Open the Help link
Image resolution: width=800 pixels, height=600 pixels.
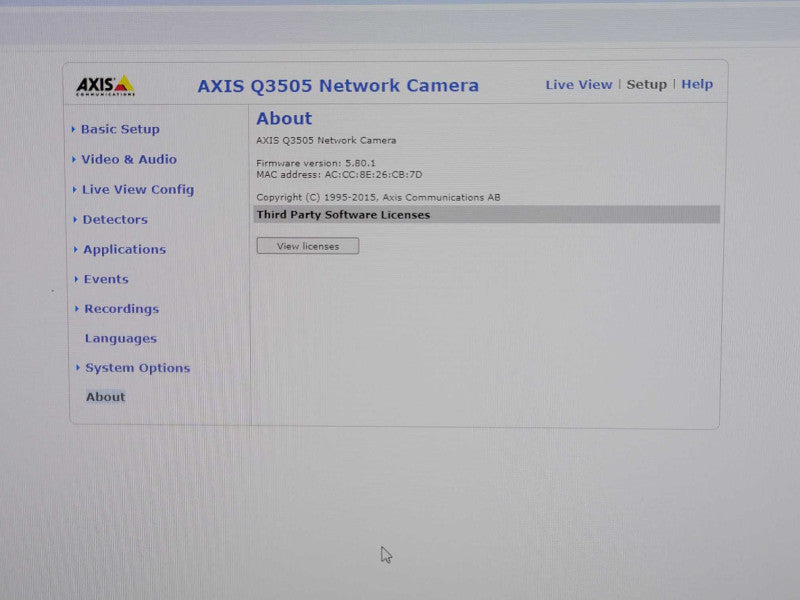coord(697,84)
